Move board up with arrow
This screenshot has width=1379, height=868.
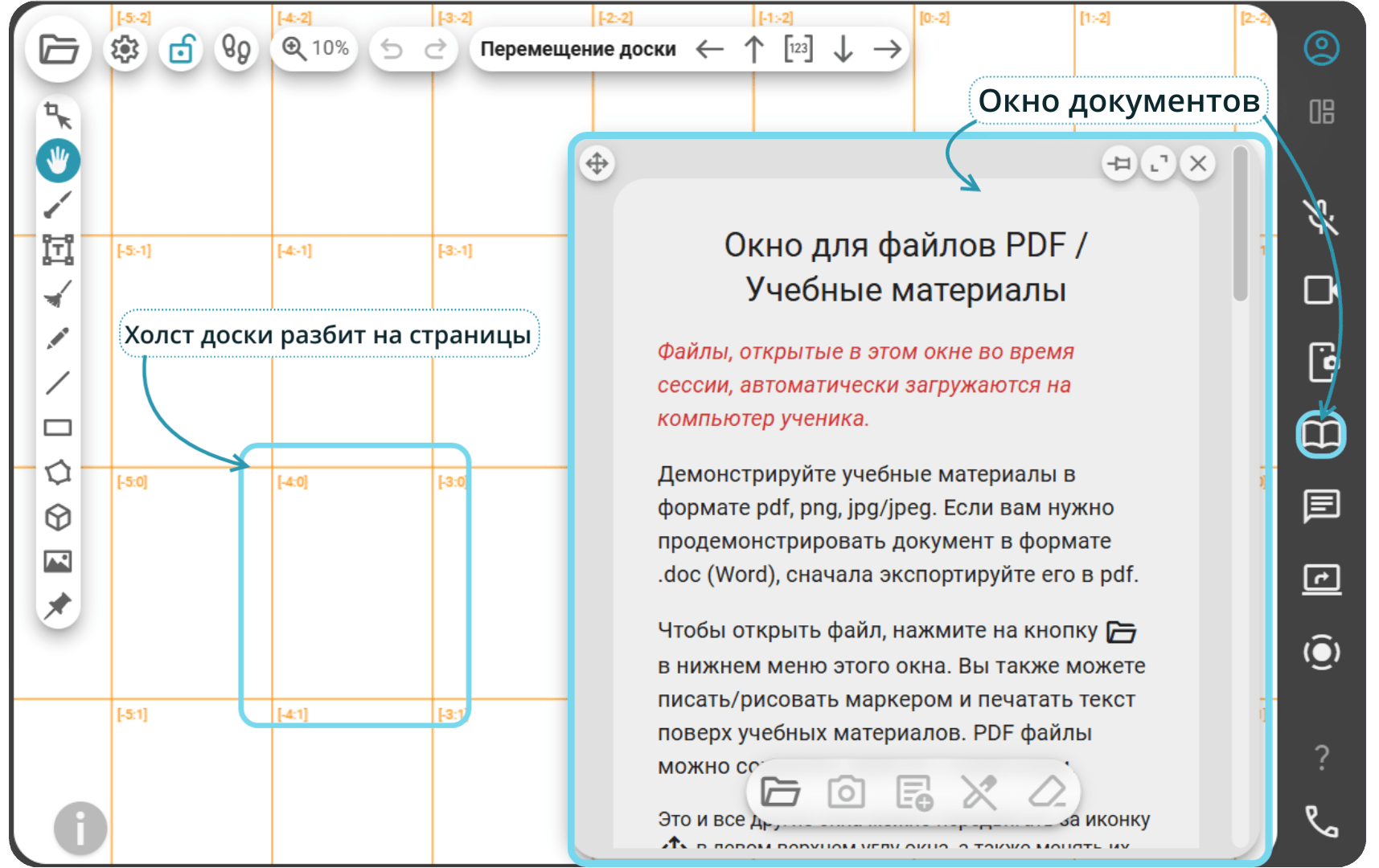tap(753, 49)
